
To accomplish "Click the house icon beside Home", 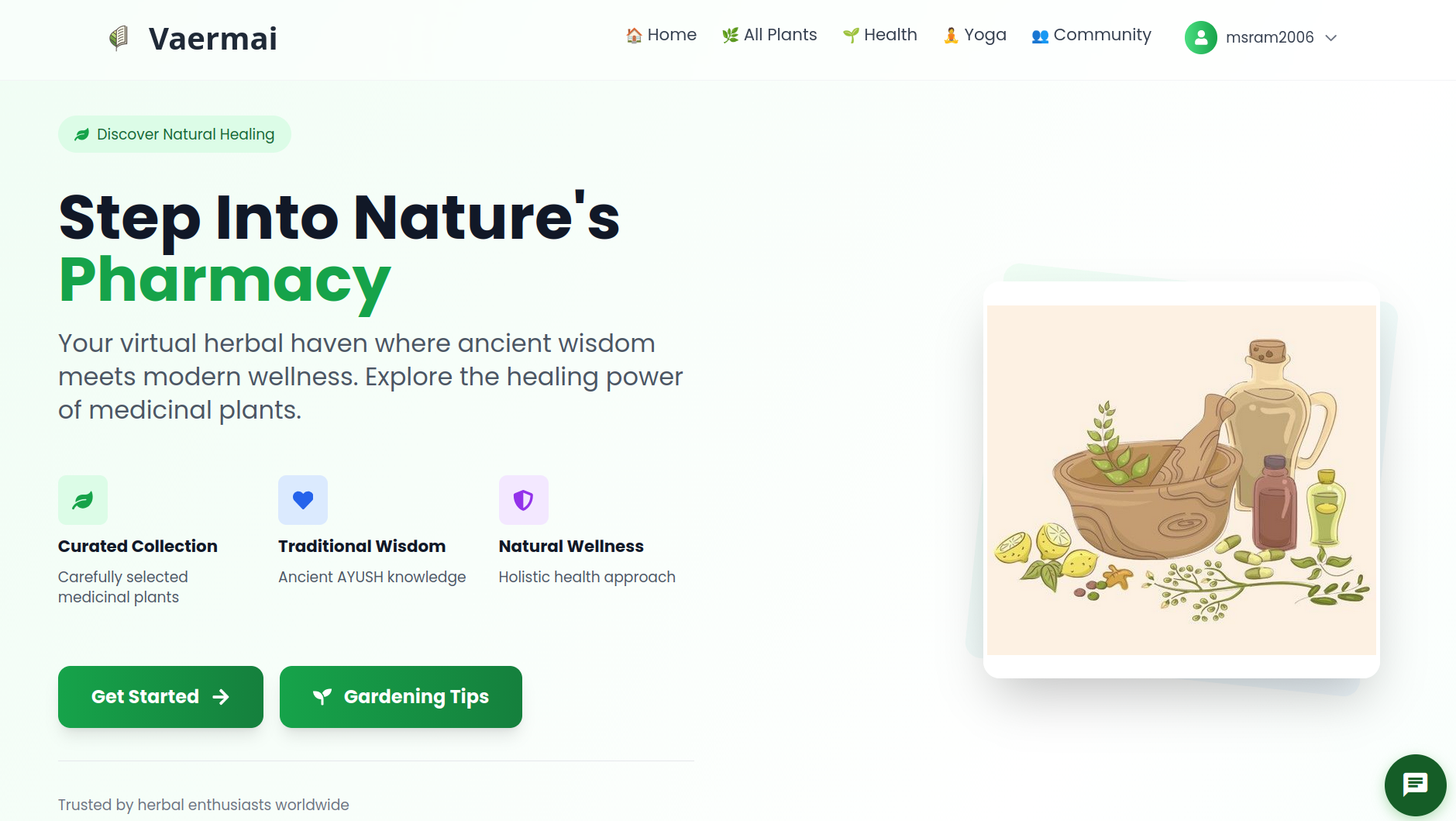I will tap(634, 36).
